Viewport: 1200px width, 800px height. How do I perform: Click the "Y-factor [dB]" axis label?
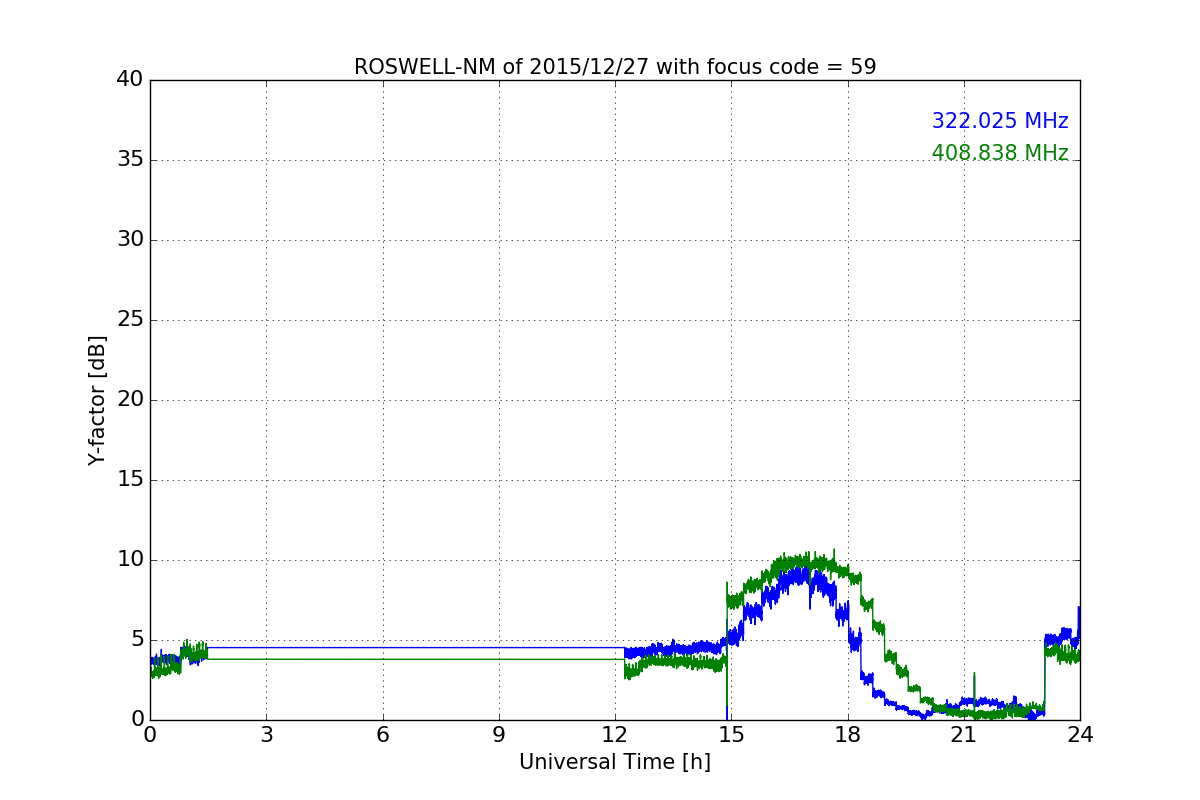[97, 400]
